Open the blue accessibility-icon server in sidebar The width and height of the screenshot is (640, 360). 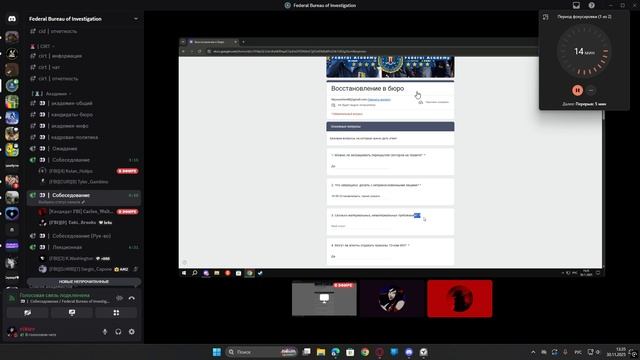pyautogui.click(x=12, y=118)
